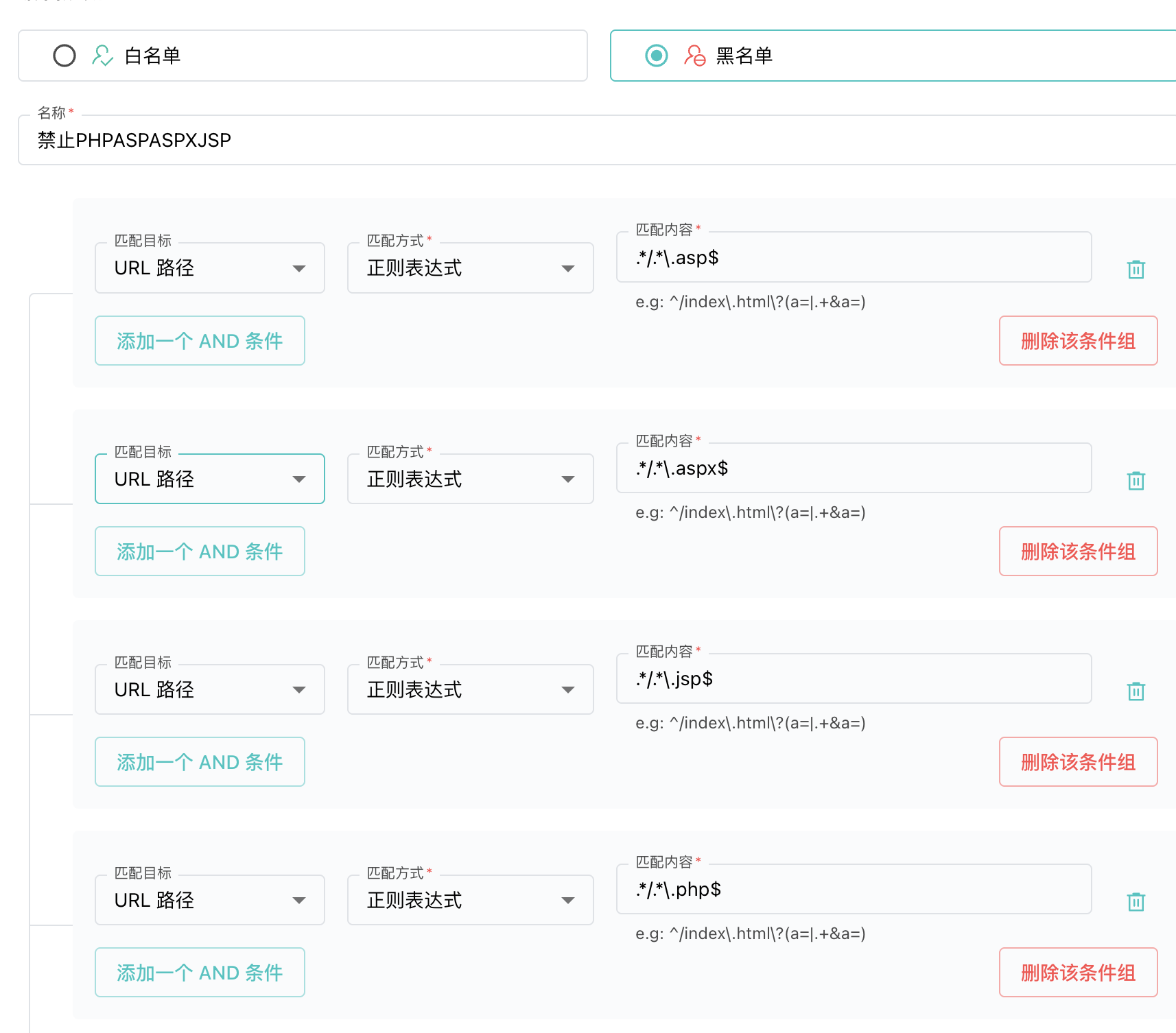Select the 白名单 radio button
Image resolution: width=1176 pixels, height=1033 pixels.
pos(64,56)
